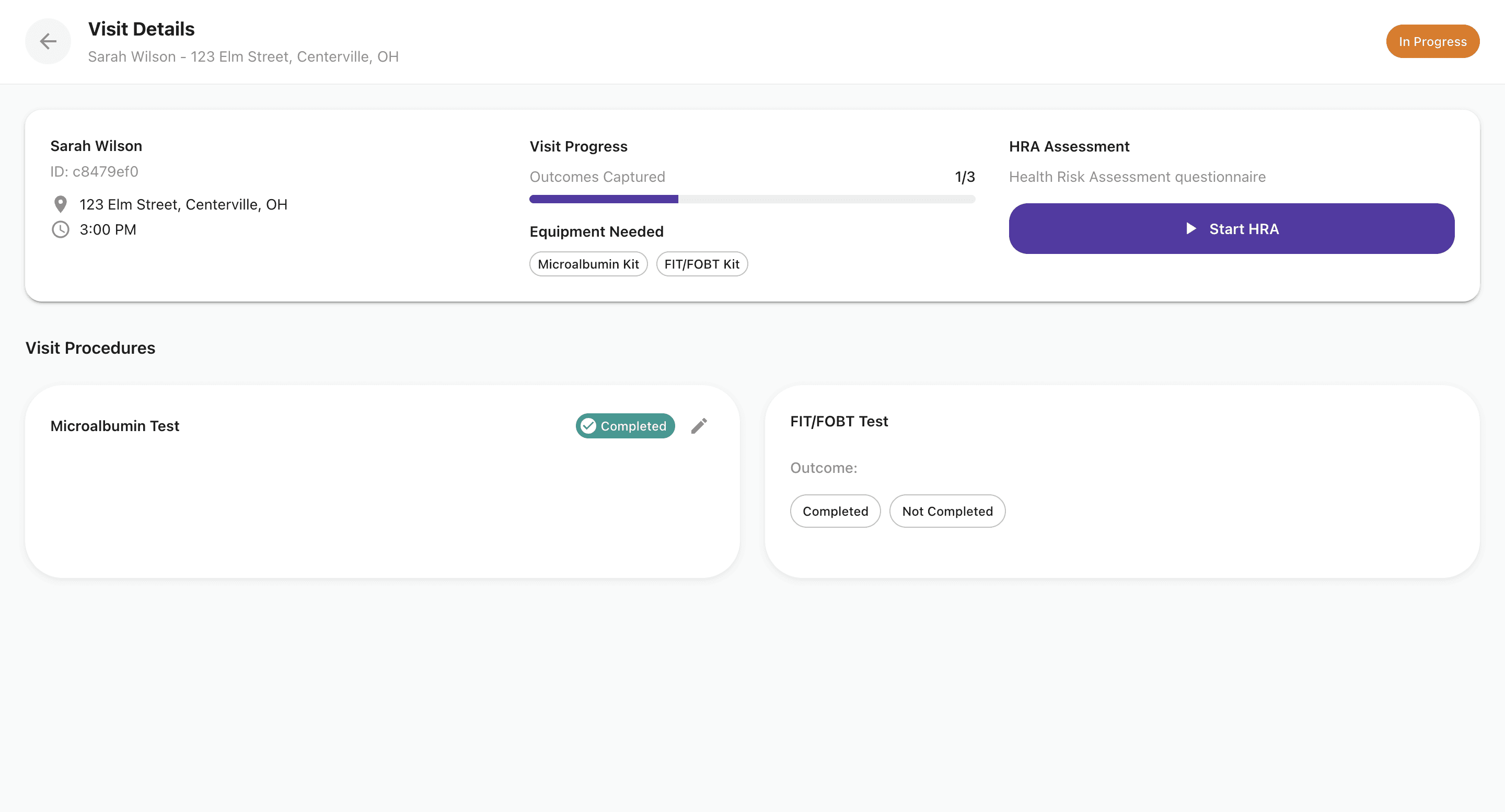Click the pencil edit icon on Microalbumin Test

pyautogui.click(x=699, y=426)
